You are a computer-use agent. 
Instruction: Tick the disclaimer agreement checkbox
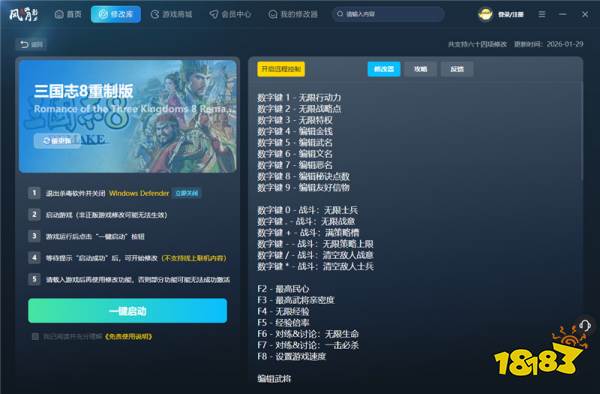click(x=35, y=337)
